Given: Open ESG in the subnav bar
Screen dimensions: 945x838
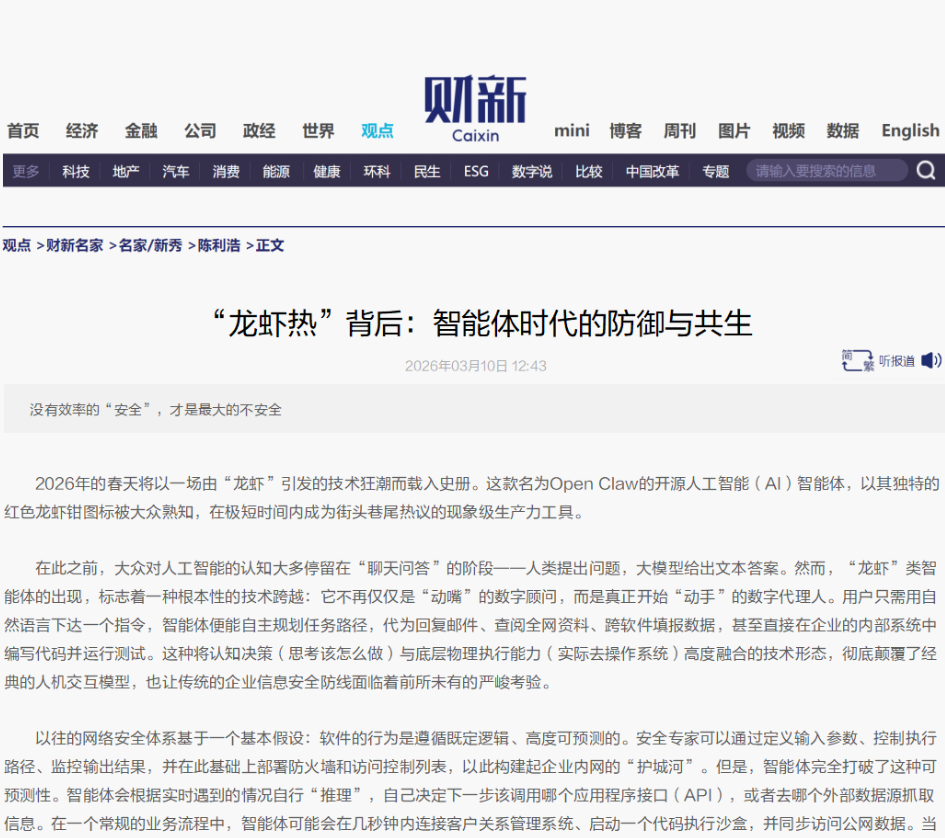Looking at the screenshot, I should tap(476, 172).
